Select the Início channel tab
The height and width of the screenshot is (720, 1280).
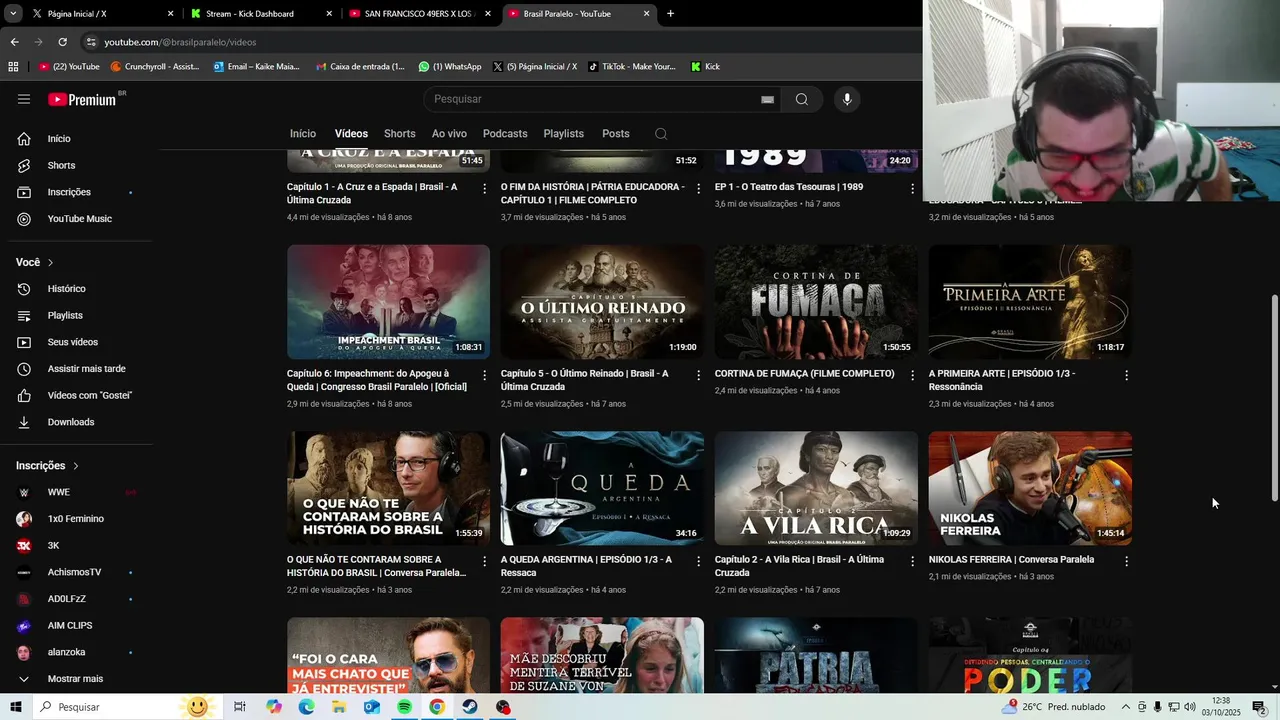tap(303, 134)
